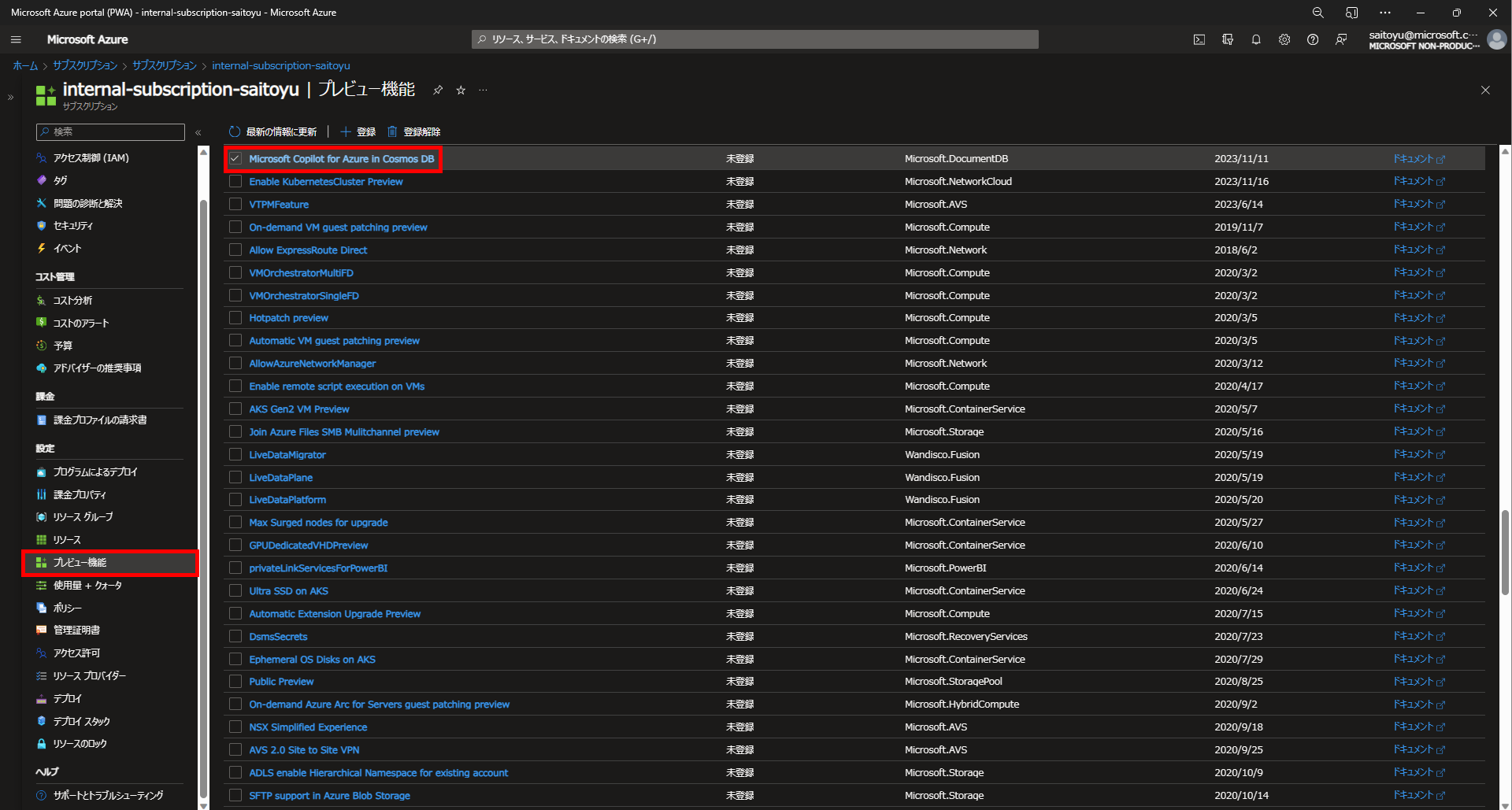Open ドキュメント link for the VTPMFeature row
The width and height of the screenshot is (1512, 810).
pyautogui.click(x=1419, y=205)
